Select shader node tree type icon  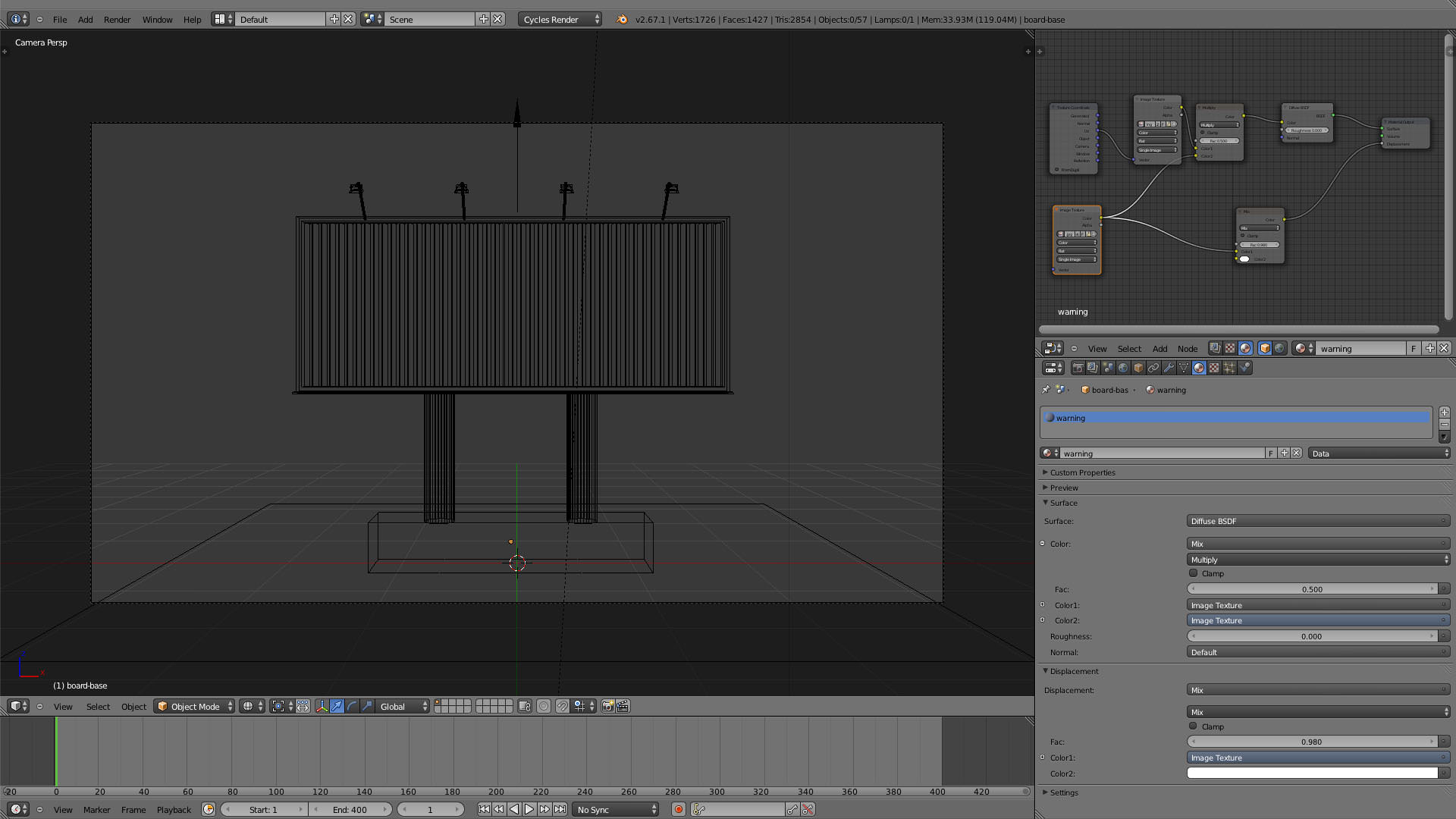tap(1245, 348)
